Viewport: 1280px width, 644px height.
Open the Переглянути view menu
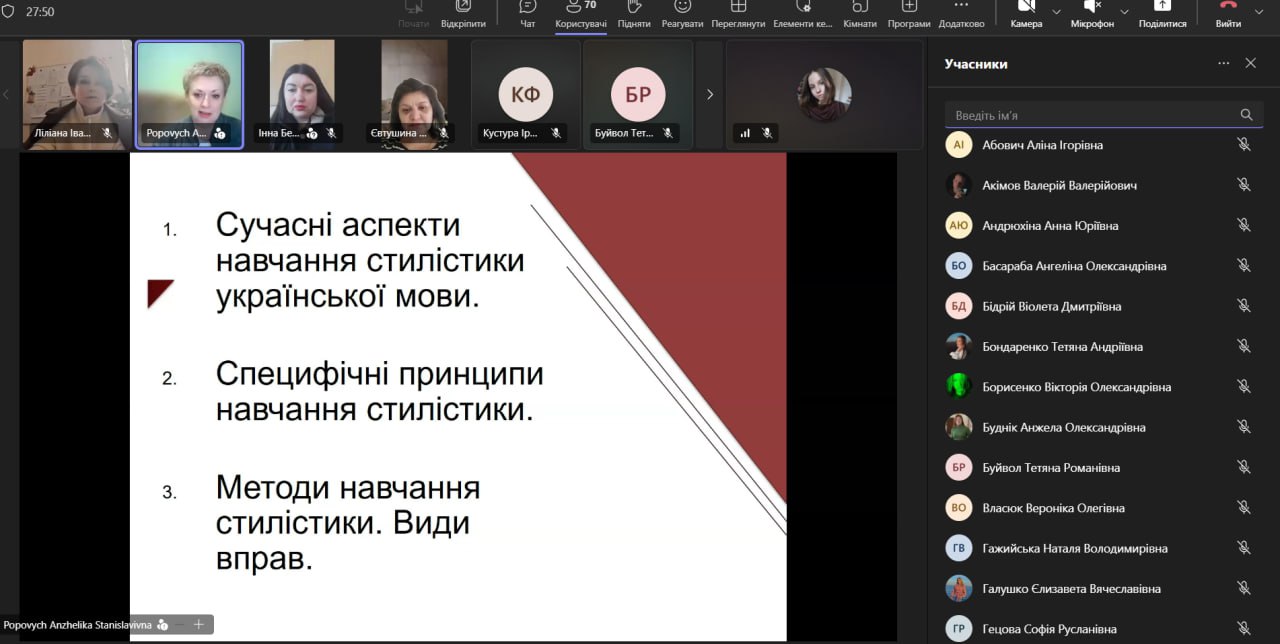coord(738,13)
